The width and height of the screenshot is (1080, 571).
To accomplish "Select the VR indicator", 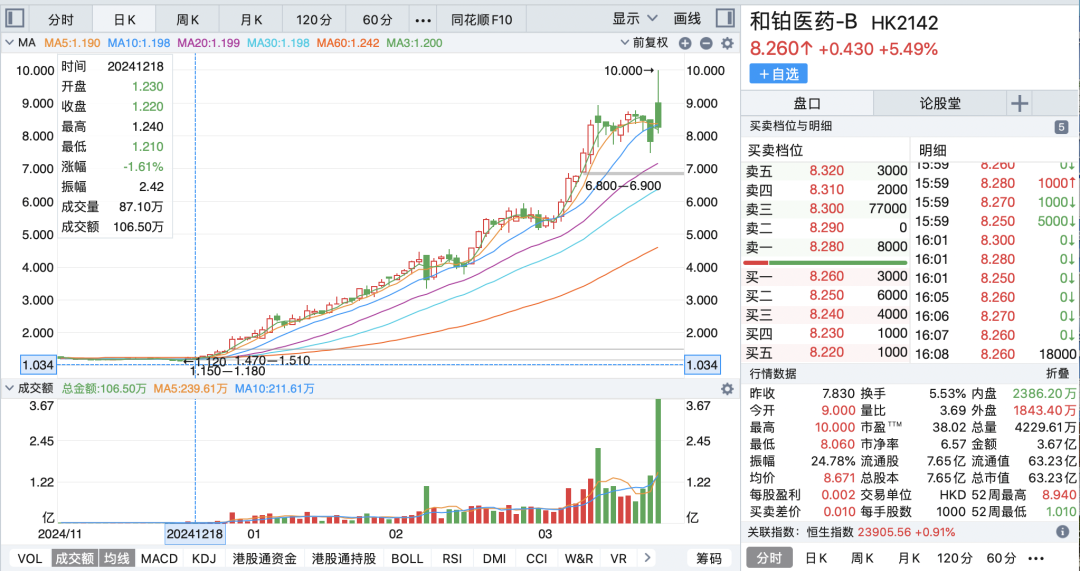I will pyautogui.click(x=619, y=558).
